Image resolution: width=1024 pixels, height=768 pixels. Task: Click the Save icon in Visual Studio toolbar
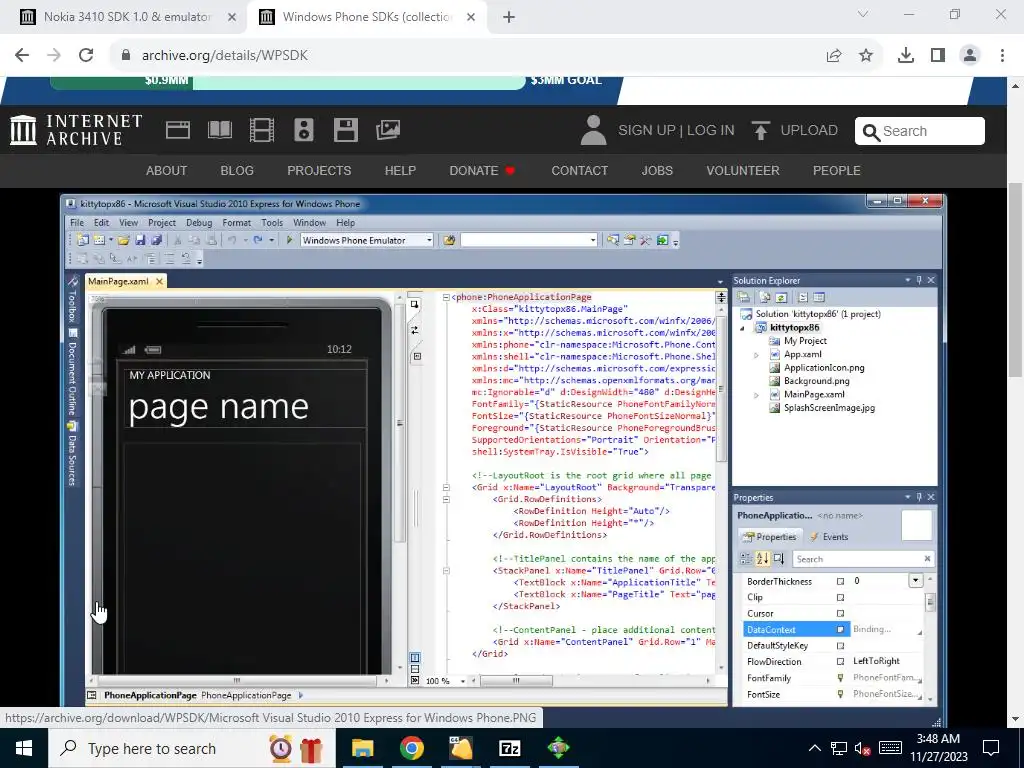[140, 240]
